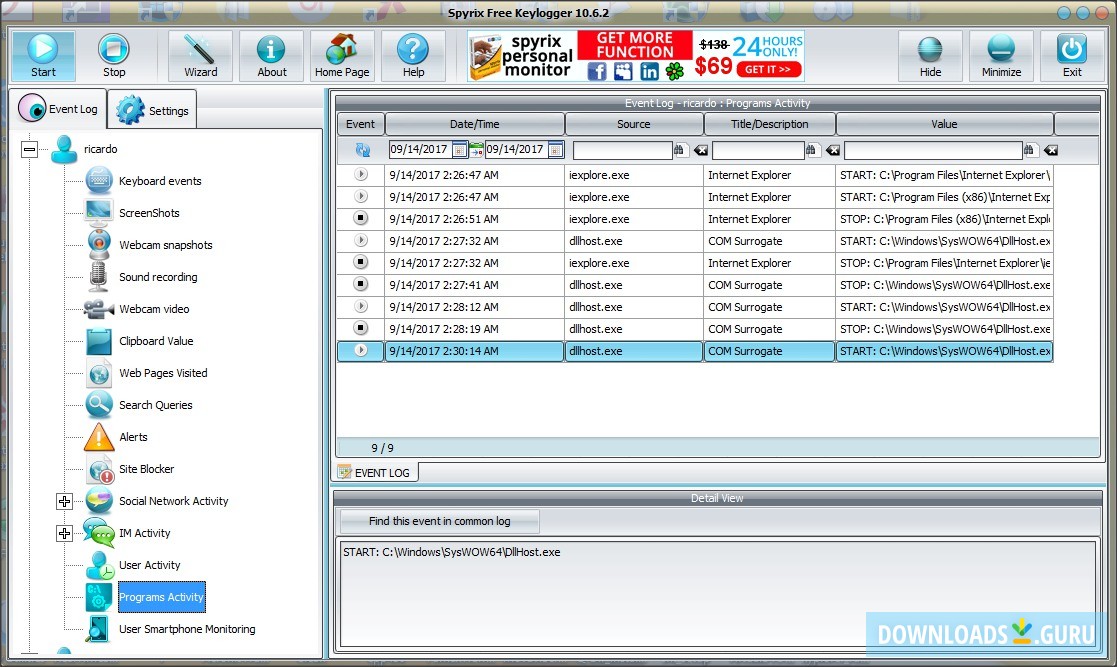
Task: Refresh the event log filter icon
Action: [x=361, y=150]
